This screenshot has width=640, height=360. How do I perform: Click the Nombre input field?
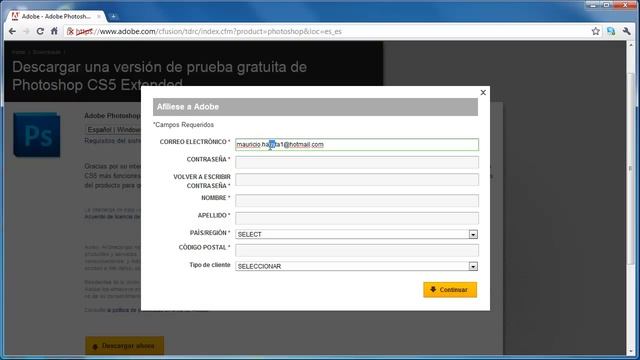coord(357,200)
